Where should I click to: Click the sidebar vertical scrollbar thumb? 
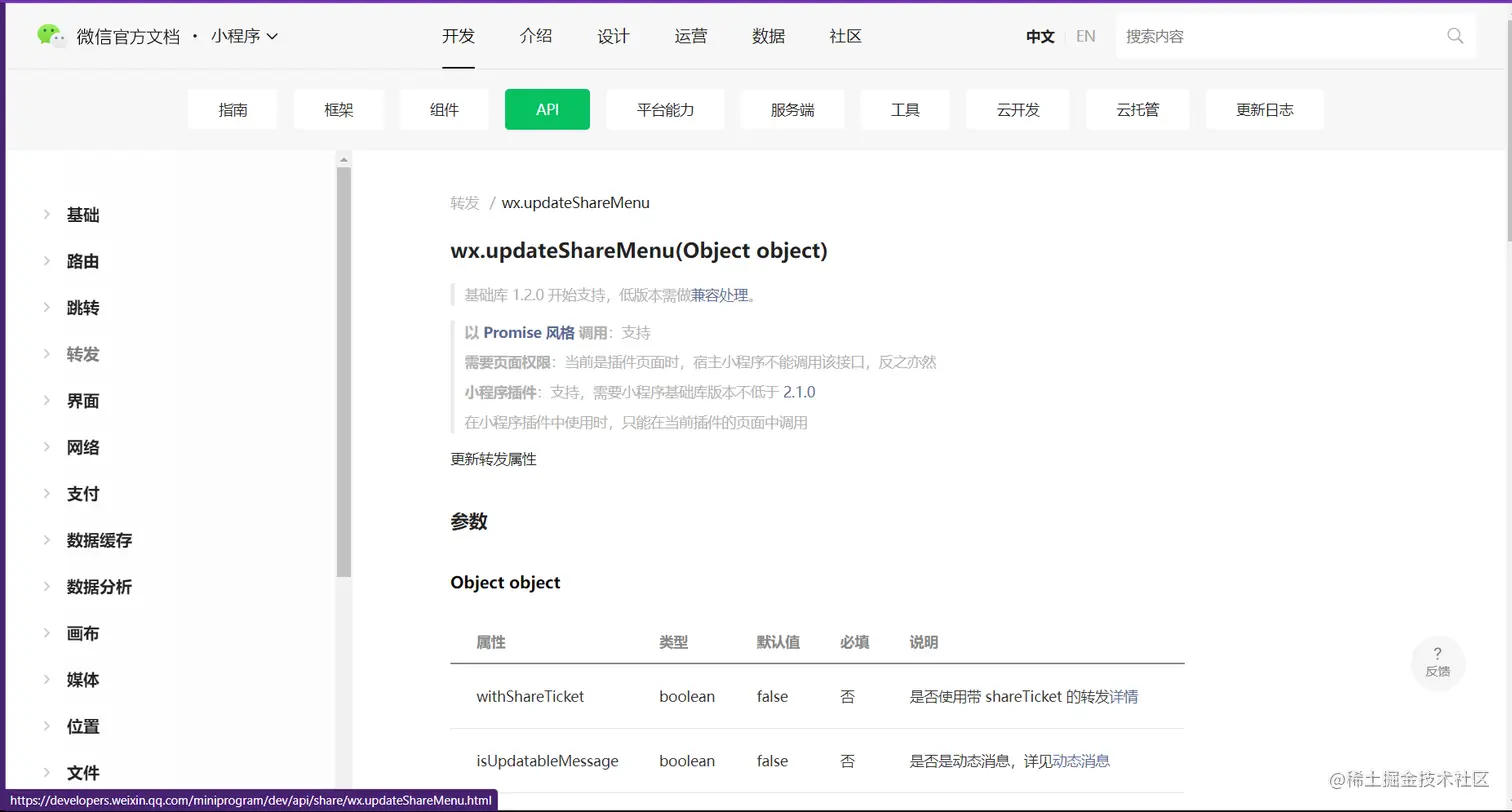click(344, 372)
